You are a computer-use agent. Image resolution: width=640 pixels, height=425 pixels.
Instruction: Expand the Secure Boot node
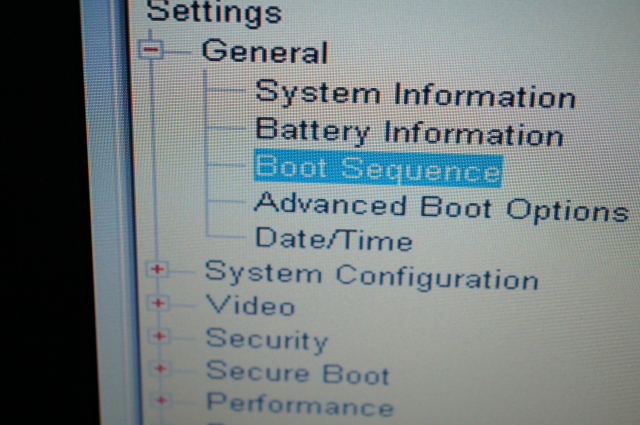[x=160, y=369]
